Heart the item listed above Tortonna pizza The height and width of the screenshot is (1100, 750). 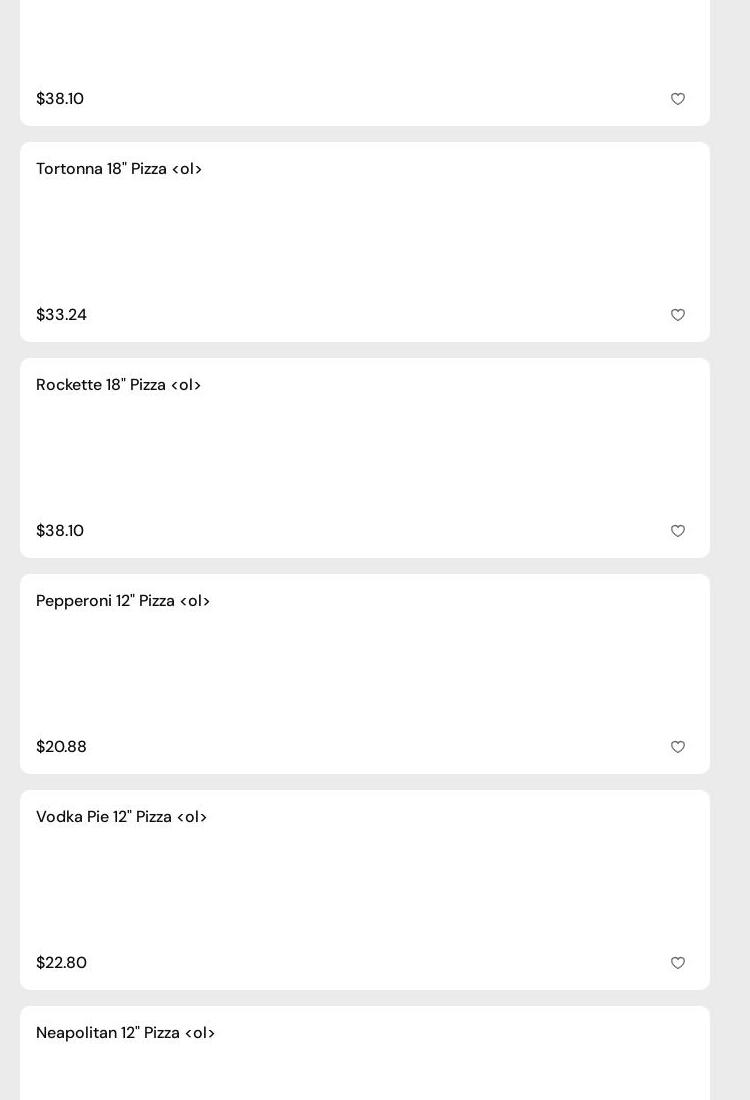coord(678,99)
